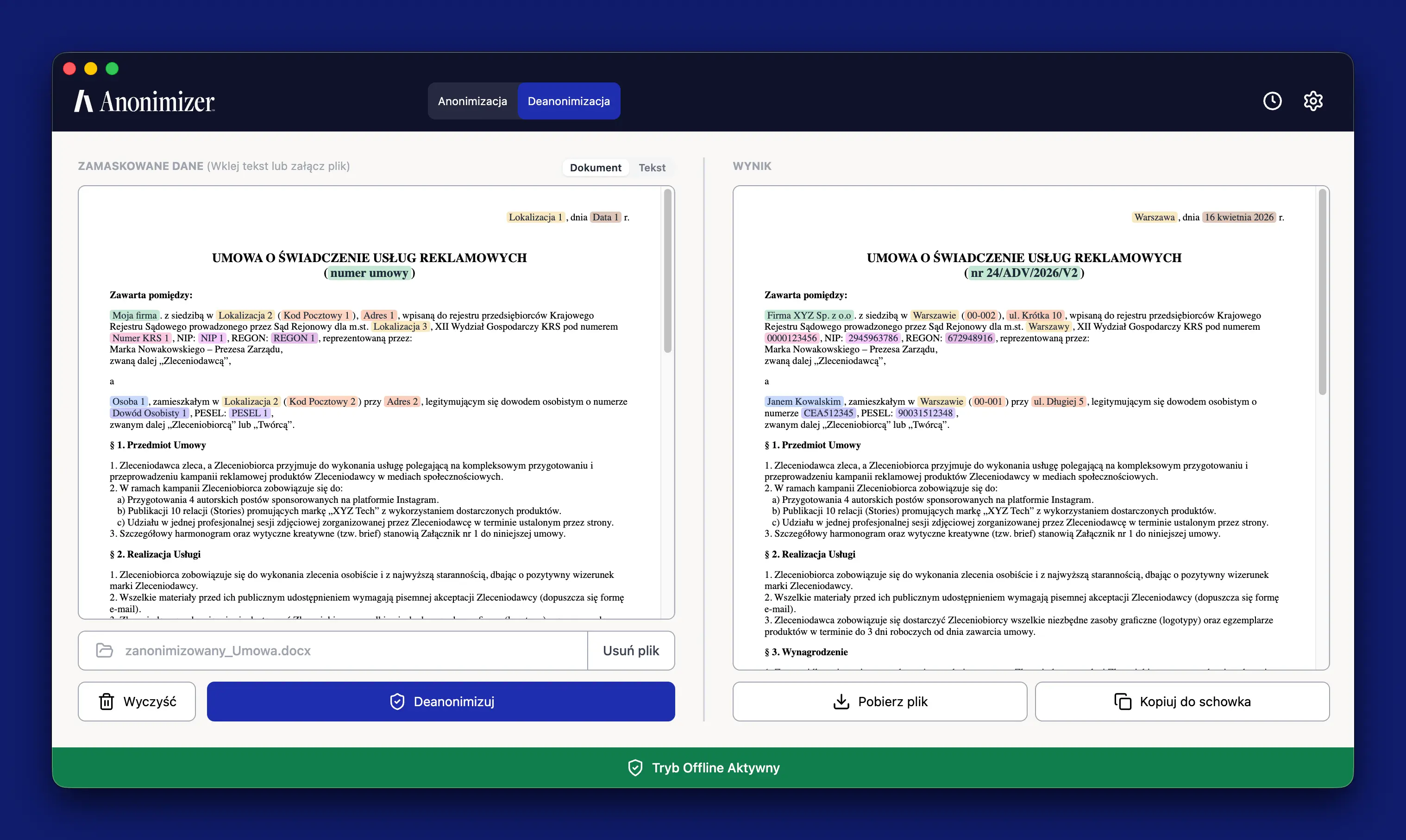Click the Deanonimizuj button
1406x840 pixels.
coord(441,702)
